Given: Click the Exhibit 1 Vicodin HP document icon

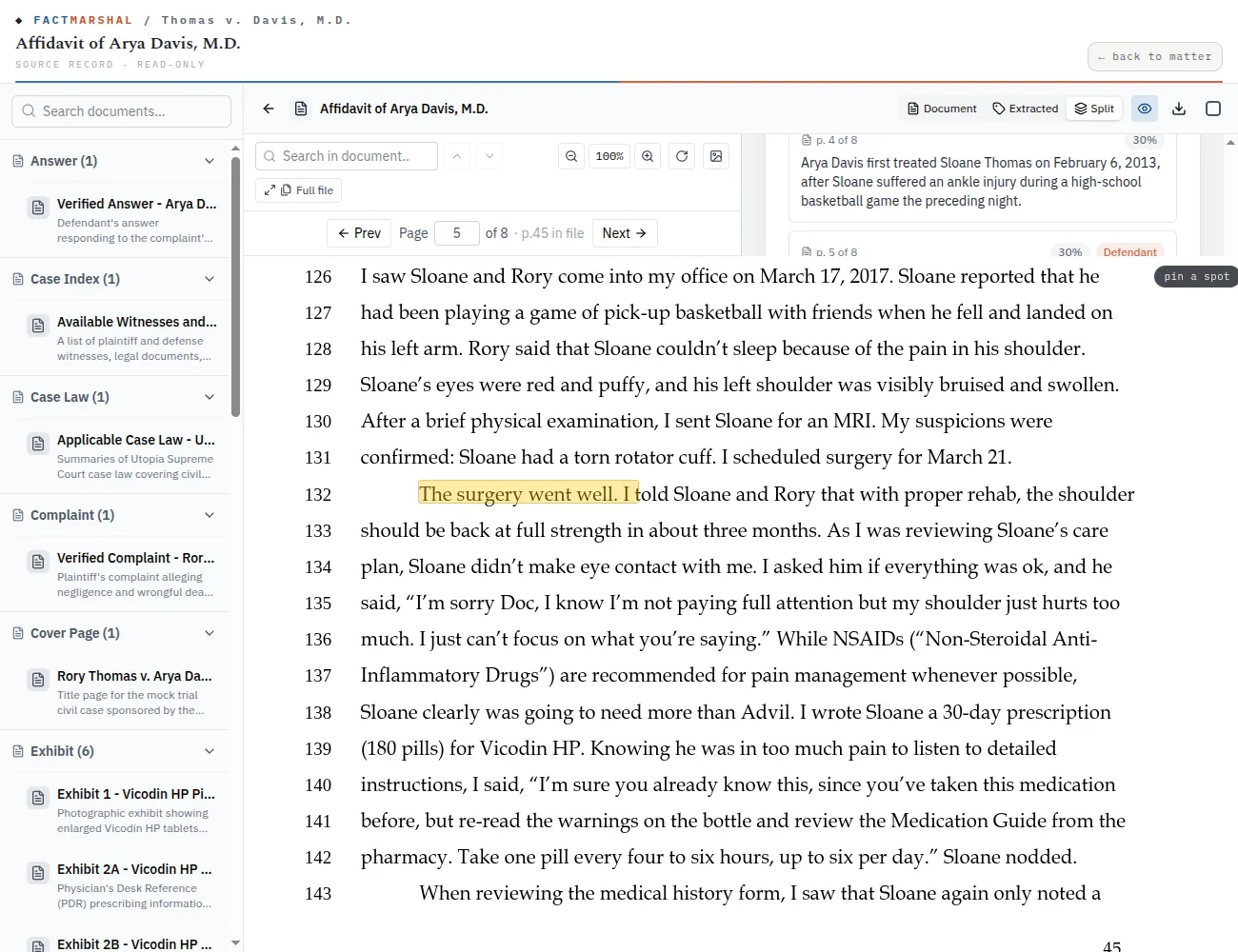Looking at the screenshot, I should click(38, 798).
